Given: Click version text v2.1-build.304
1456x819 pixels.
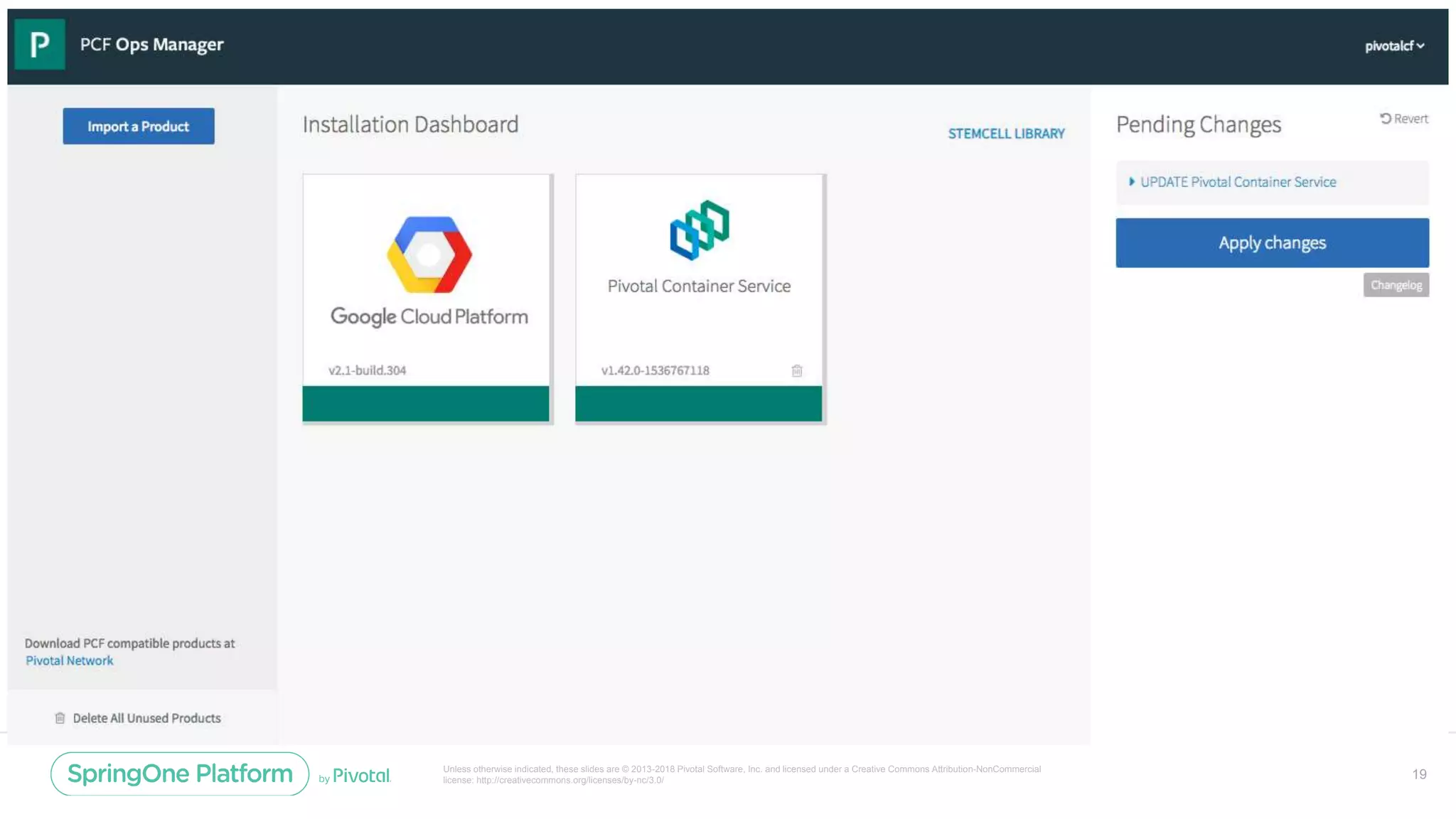Looking at the screenshot, I should pyautogui.click(x=367, y=370).
